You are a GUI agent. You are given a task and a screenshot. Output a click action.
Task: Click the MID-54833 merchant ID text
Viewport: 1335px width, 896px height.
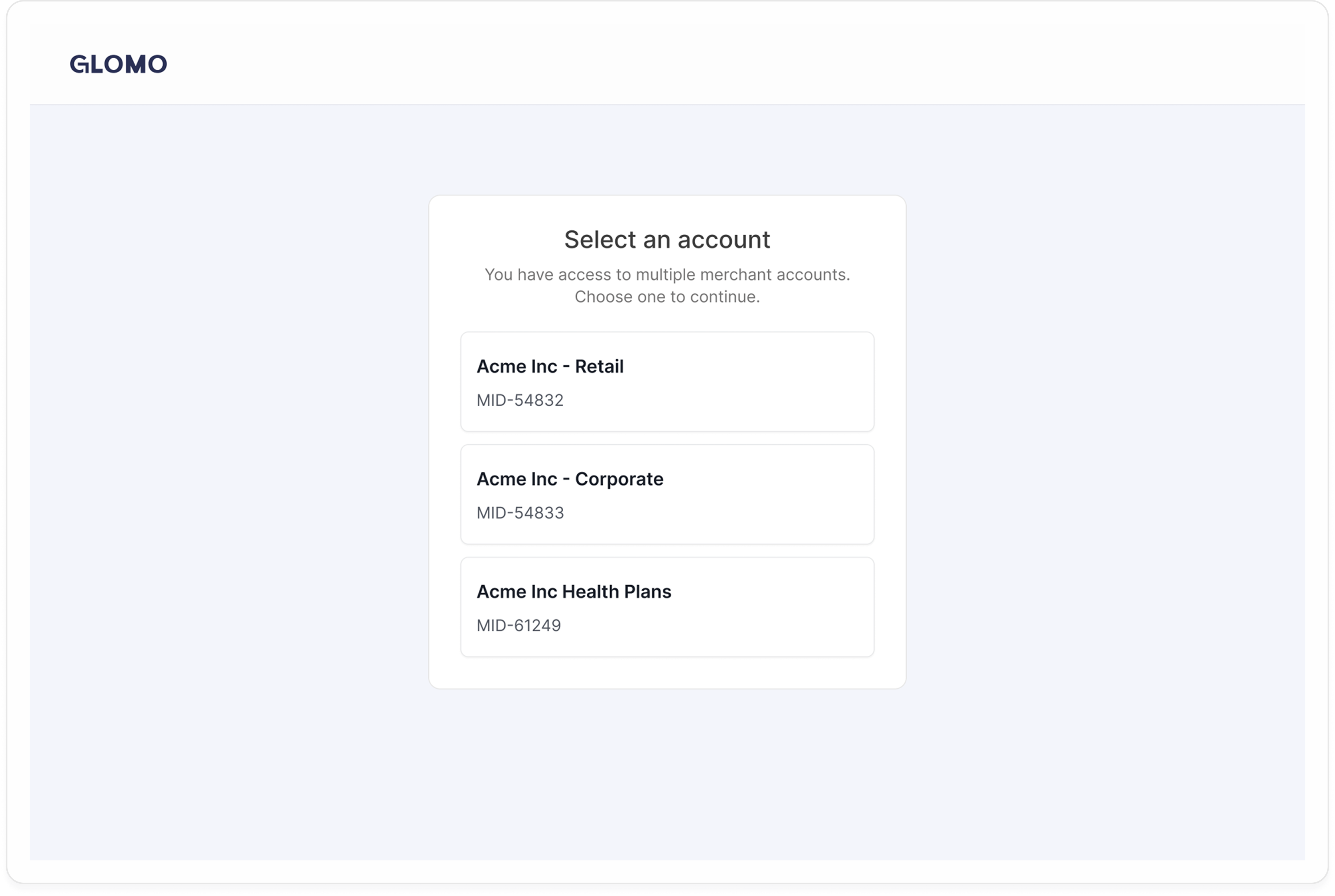pyautogui.click(x=520, y=513)
